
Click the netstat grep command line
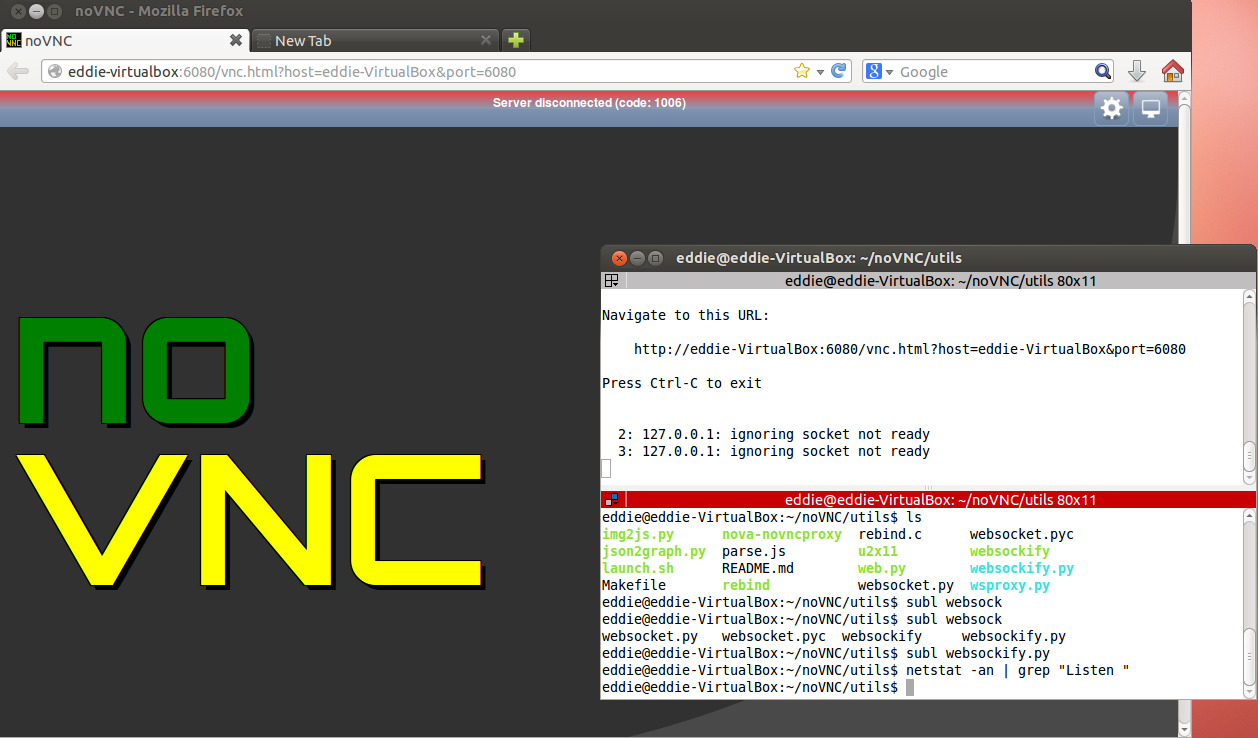(x=865, y=670)
